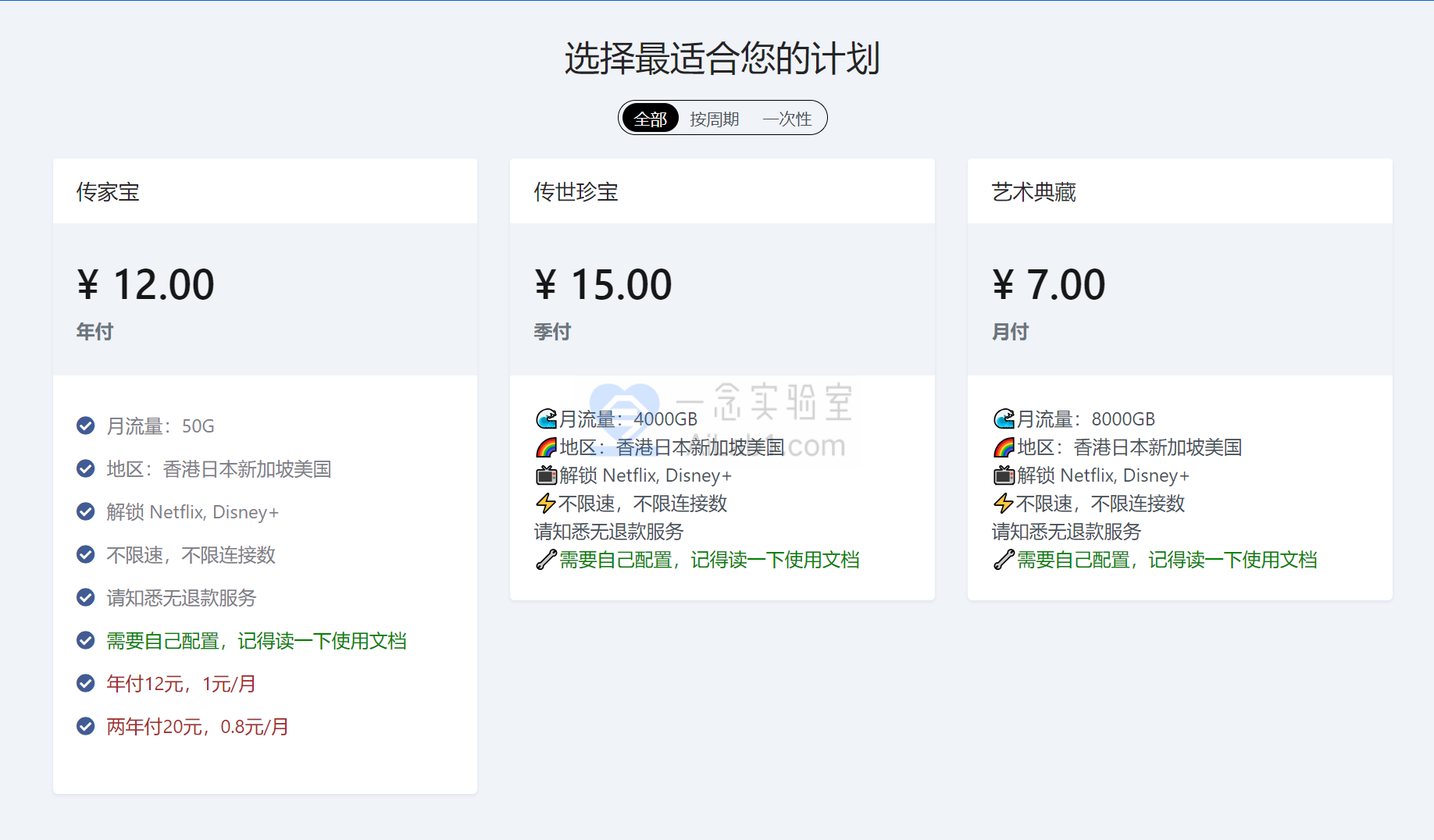
Task: Open the 艺术典藏 plan card title
Action: pyautogui.click(x=1033, y=192)
